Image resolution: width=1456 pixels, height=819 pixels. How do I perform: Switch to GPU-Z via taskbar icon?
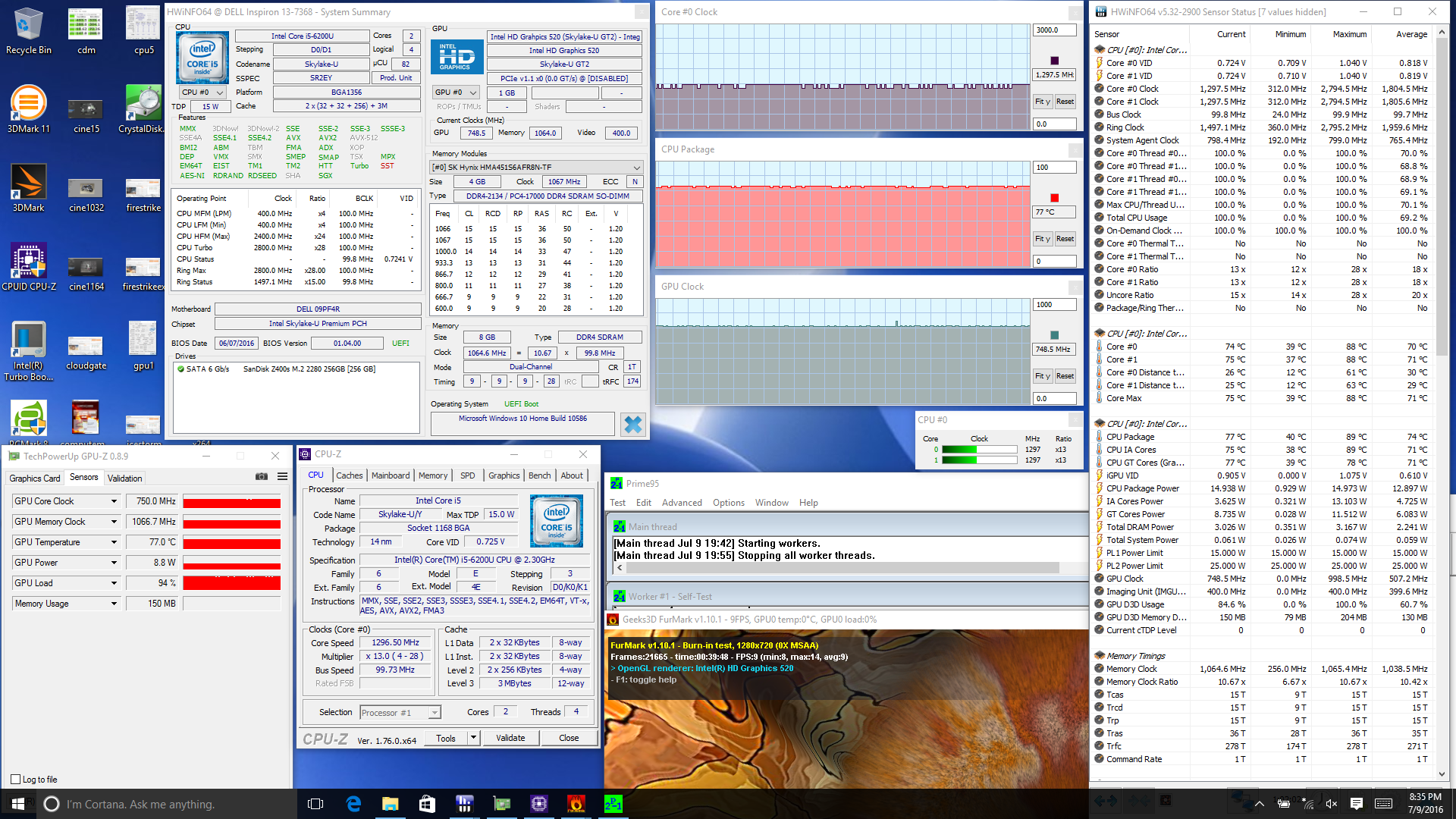point(501,804)
